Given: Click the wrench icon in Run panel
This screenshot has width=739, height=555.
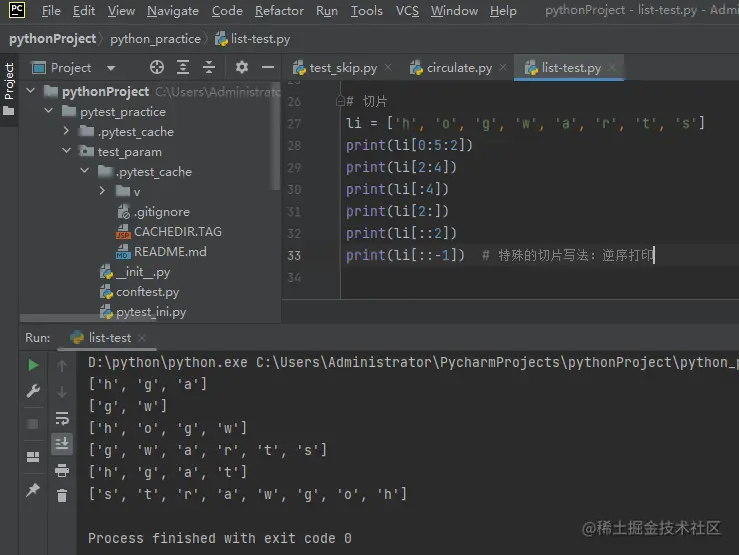Looking at the screenshot, I should (33, 391).
